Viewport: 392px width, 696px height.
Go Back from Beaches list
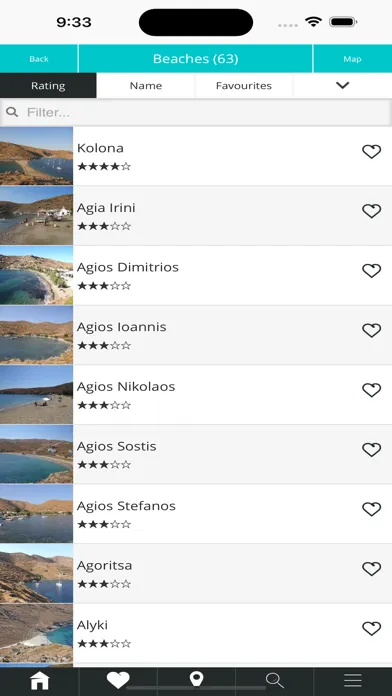click(39, 59)
